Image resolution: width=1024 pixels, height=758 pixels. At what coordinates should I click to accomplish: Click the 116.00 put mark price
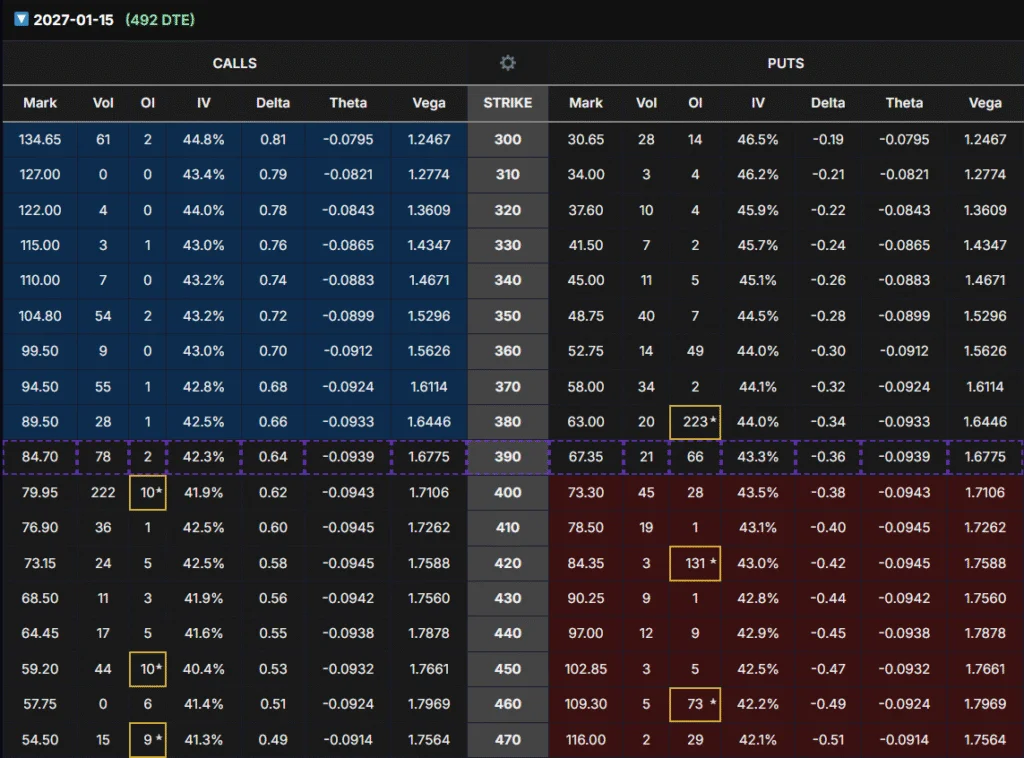(586, 740)
